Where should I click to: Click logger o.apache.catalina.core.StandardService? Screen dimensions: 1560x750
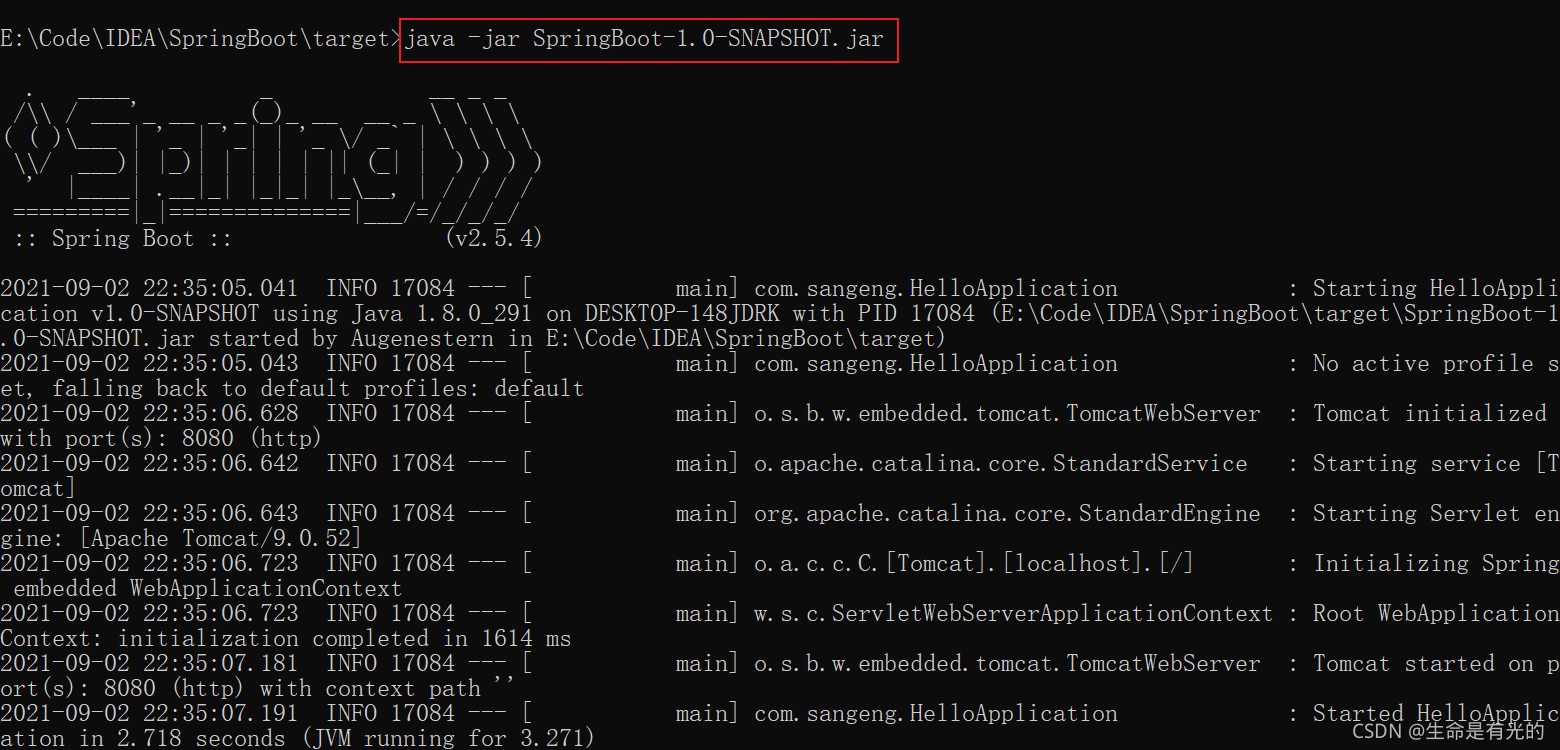1001,464
